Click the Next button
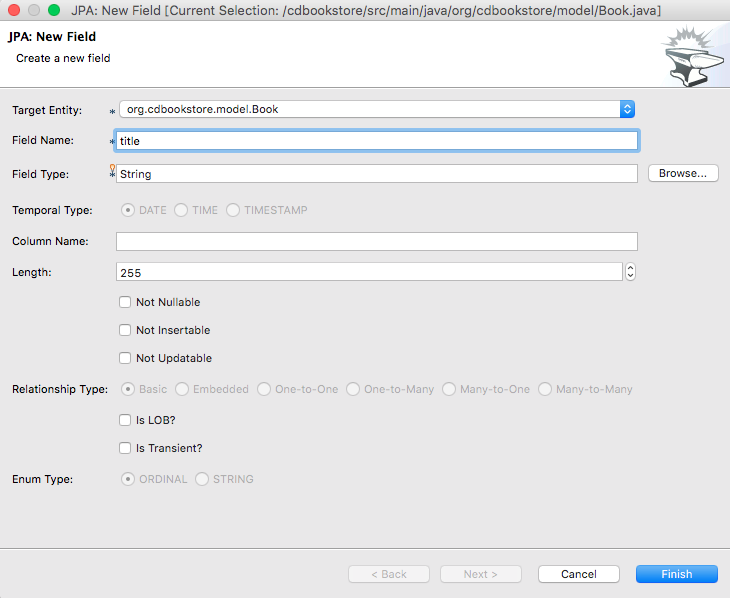 pyautogui.click(x=481, y=574)
